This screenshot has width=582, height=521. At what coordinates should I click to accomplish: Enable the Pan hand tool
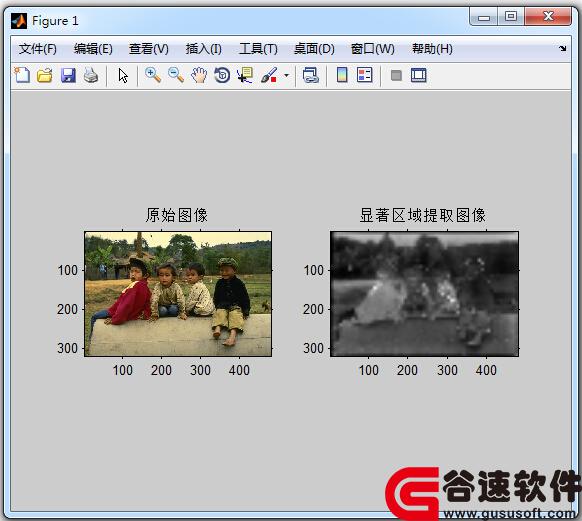pyautogui.click(x=199, y=75)
